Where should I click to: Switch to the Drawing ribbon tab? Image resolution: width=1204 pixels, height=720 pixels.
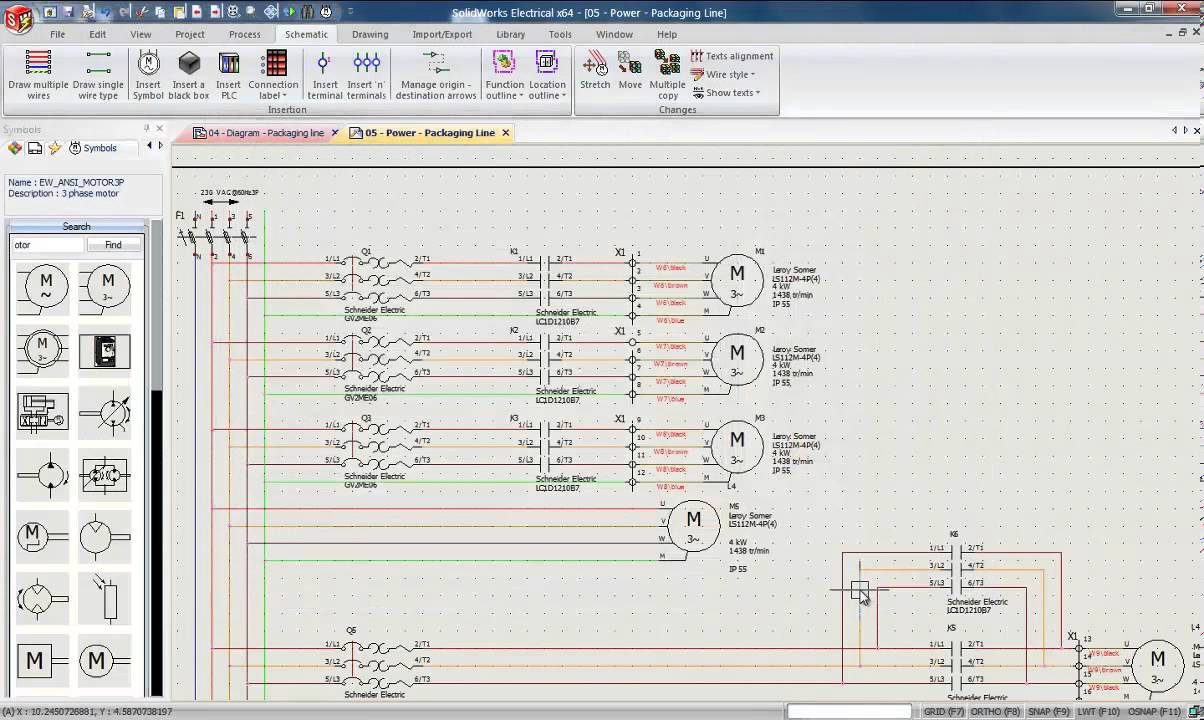coord(370,34)
